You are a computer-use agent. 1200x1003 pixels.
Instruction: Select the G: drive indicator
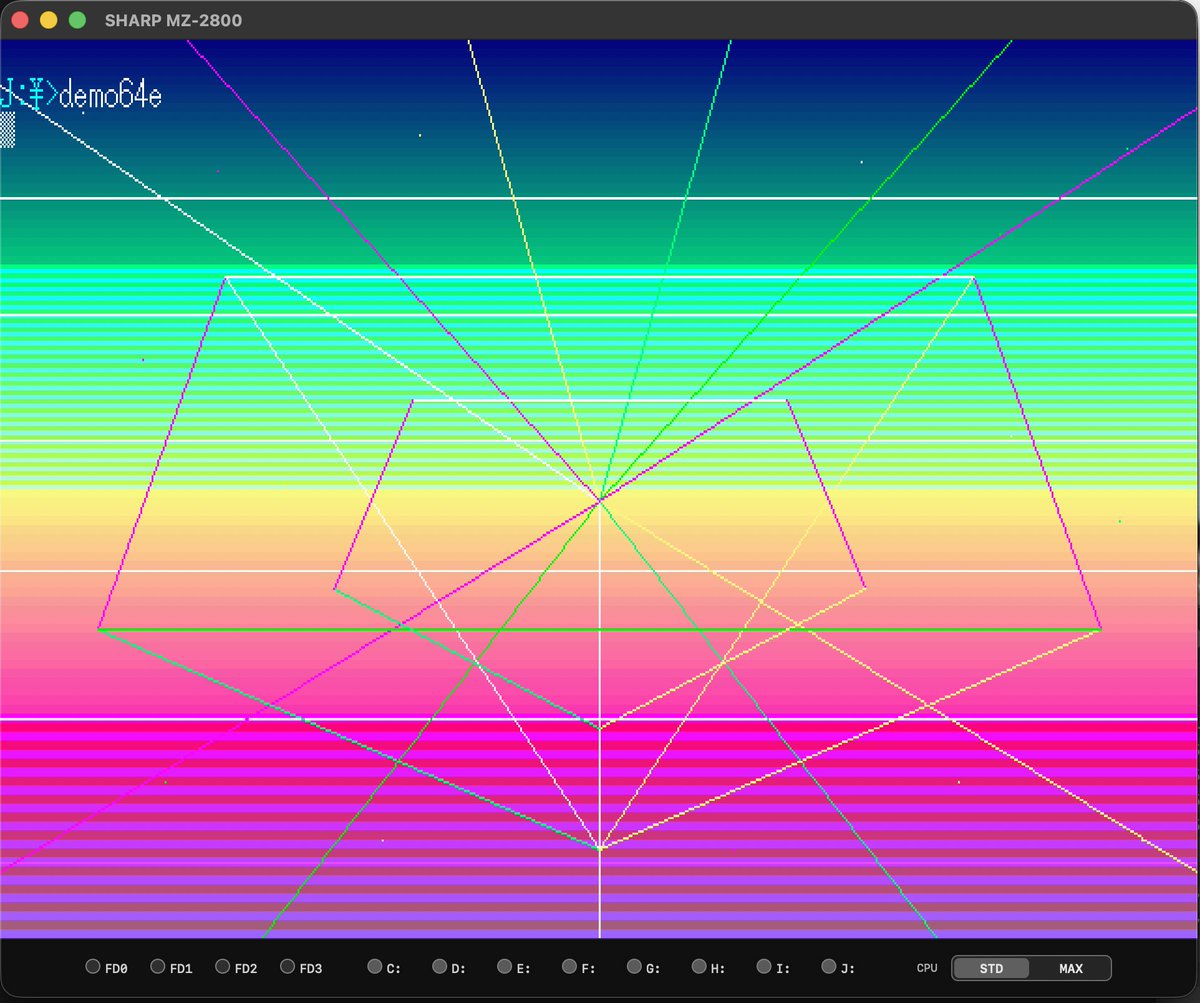[635, 967]
